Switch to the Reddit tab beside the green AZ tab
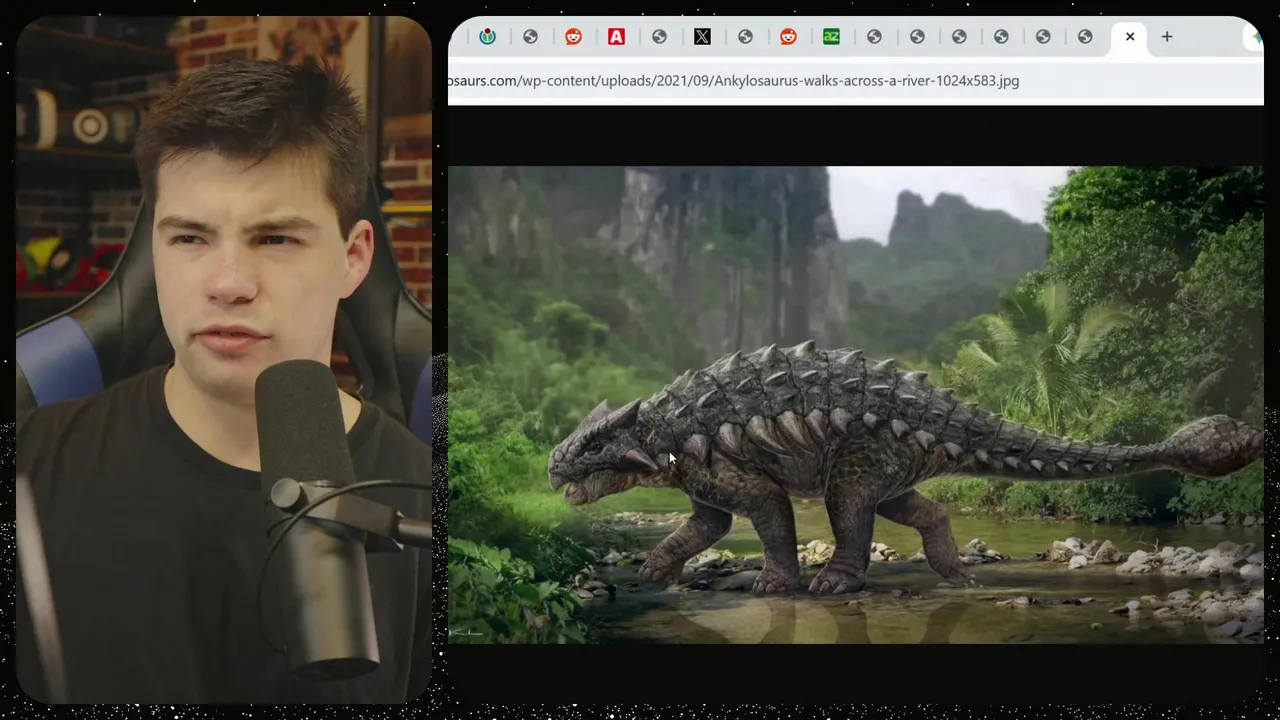The height and width of the screenshot is (720, 1280). 788,37
